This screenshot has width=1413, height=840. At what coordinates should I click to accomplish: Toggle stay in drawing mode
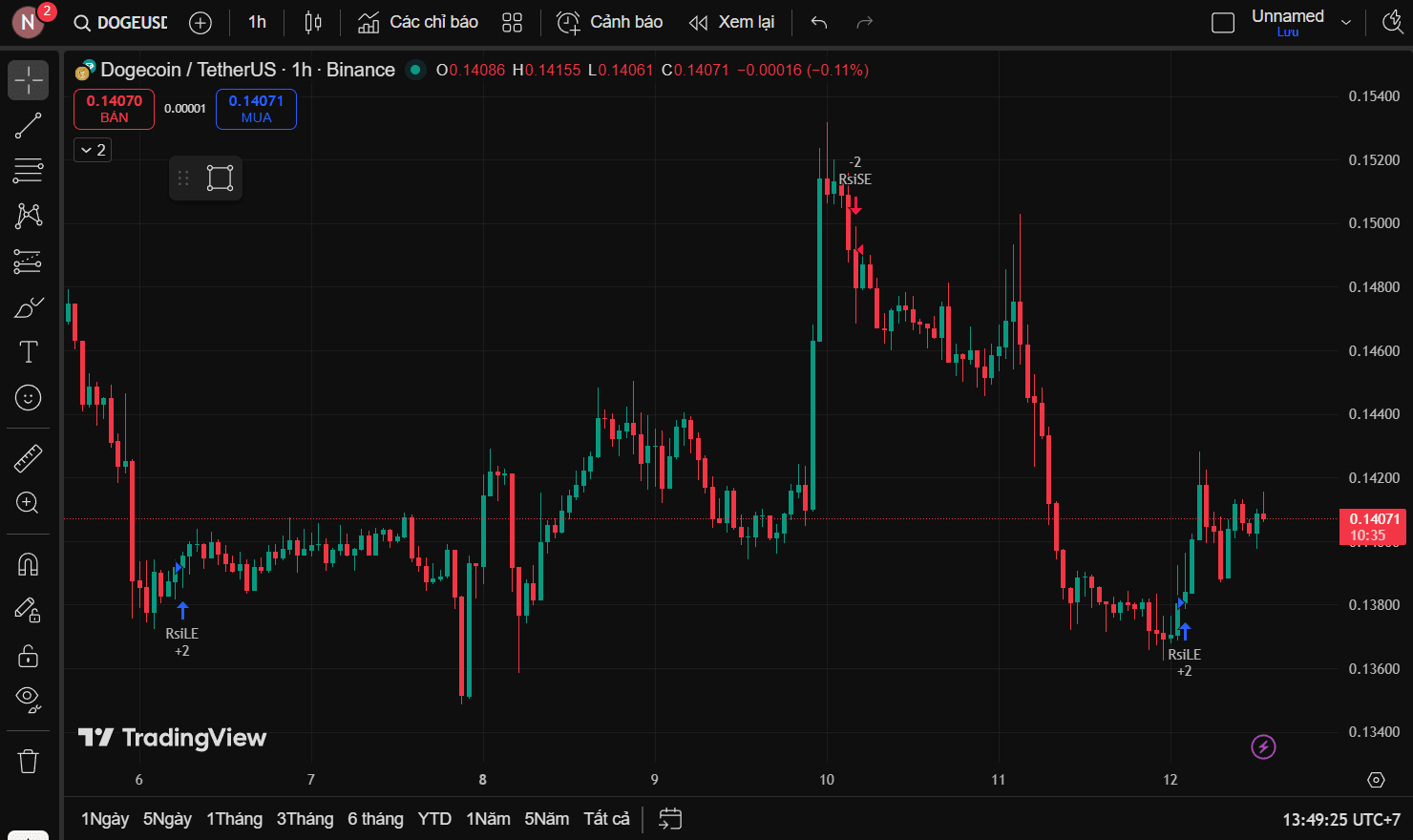(29, 610)
